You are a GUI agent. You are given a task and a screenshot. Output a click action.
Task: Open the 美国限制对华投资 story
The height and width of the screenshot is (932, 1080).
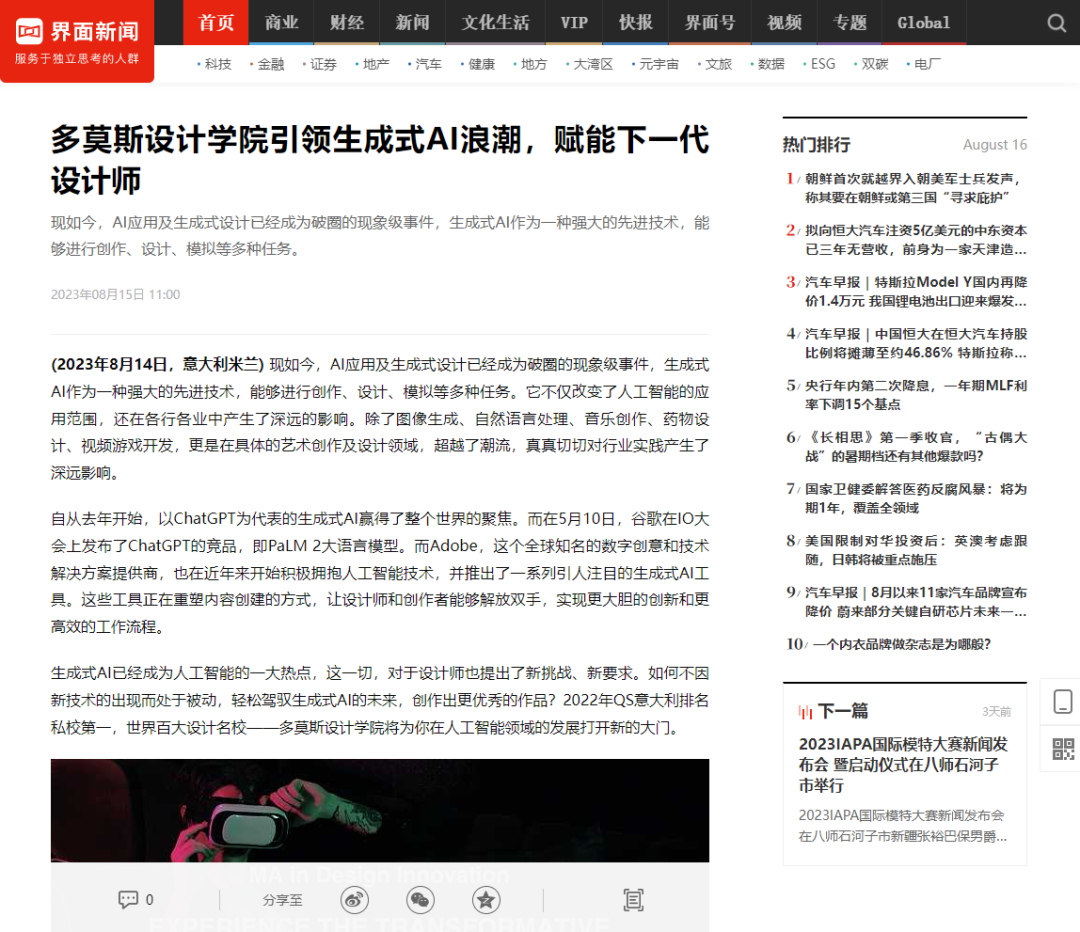point(916,550)
